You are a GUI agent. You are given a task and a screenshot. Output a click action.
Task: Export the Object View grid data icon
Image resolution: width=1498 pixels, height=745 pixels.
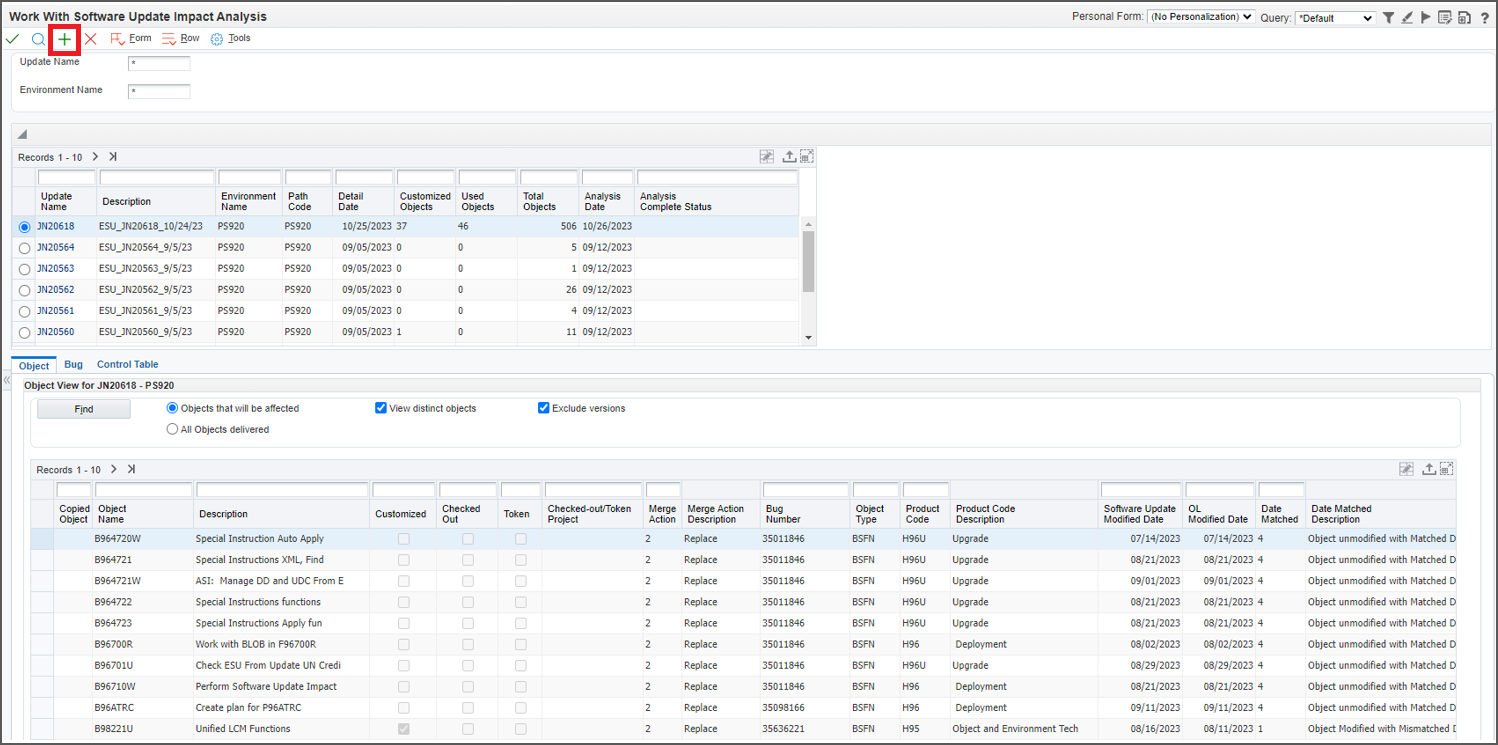[1429, 469]
